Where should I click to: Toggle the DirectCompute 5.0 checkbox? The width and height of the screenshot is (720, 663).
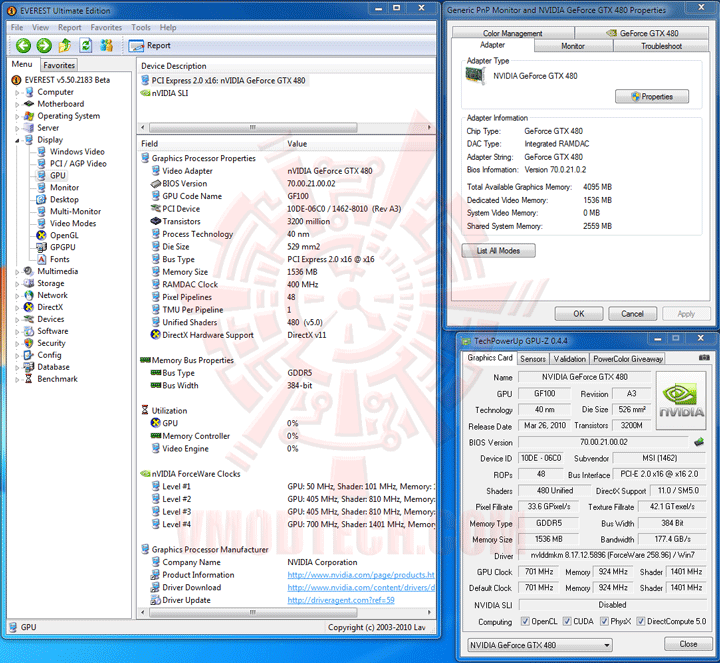[x=641, y=622]
